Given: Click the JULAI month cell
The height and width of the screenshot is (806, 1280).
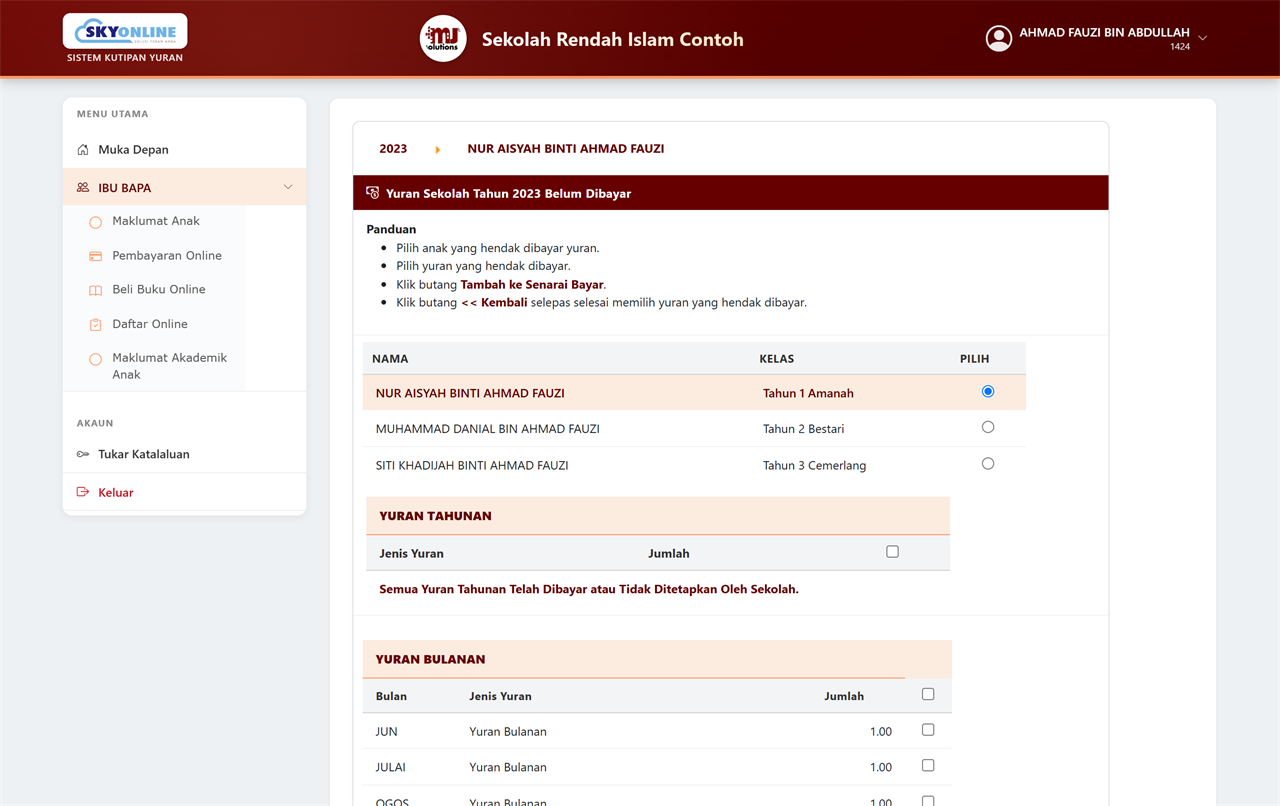Looking at the screenshot, I should tap(391, 767).
